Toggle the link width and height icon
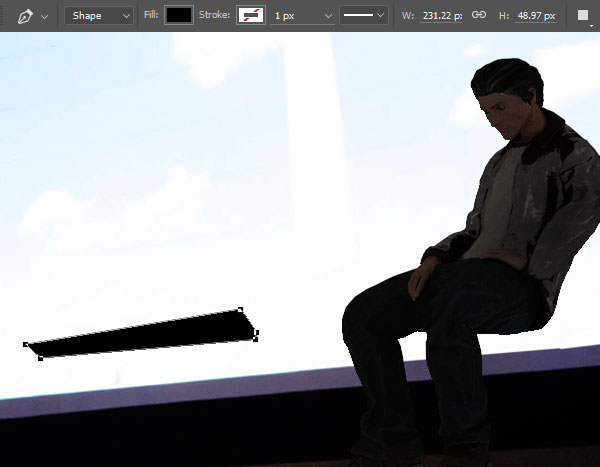The height and width of the screenshot is (467, 600). (x=479, y=15)
